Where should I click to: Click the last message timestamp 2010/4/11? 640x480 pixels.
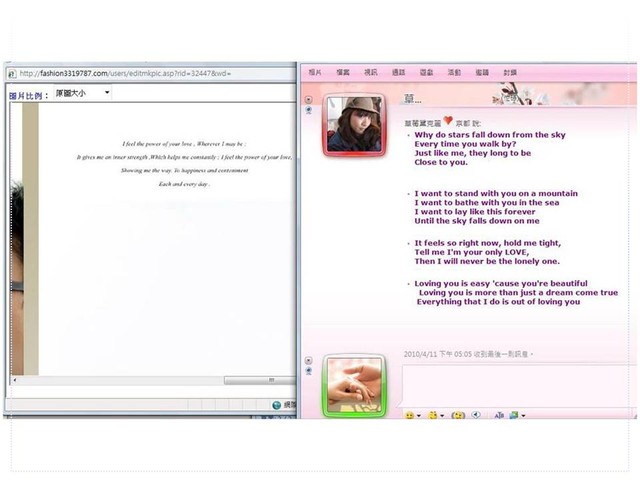click(469, 354)
